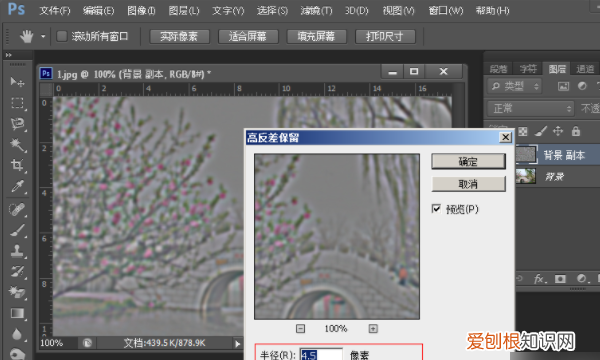Click the radius input field
This screenshot has width=600, height=360.
click(321, 354)
